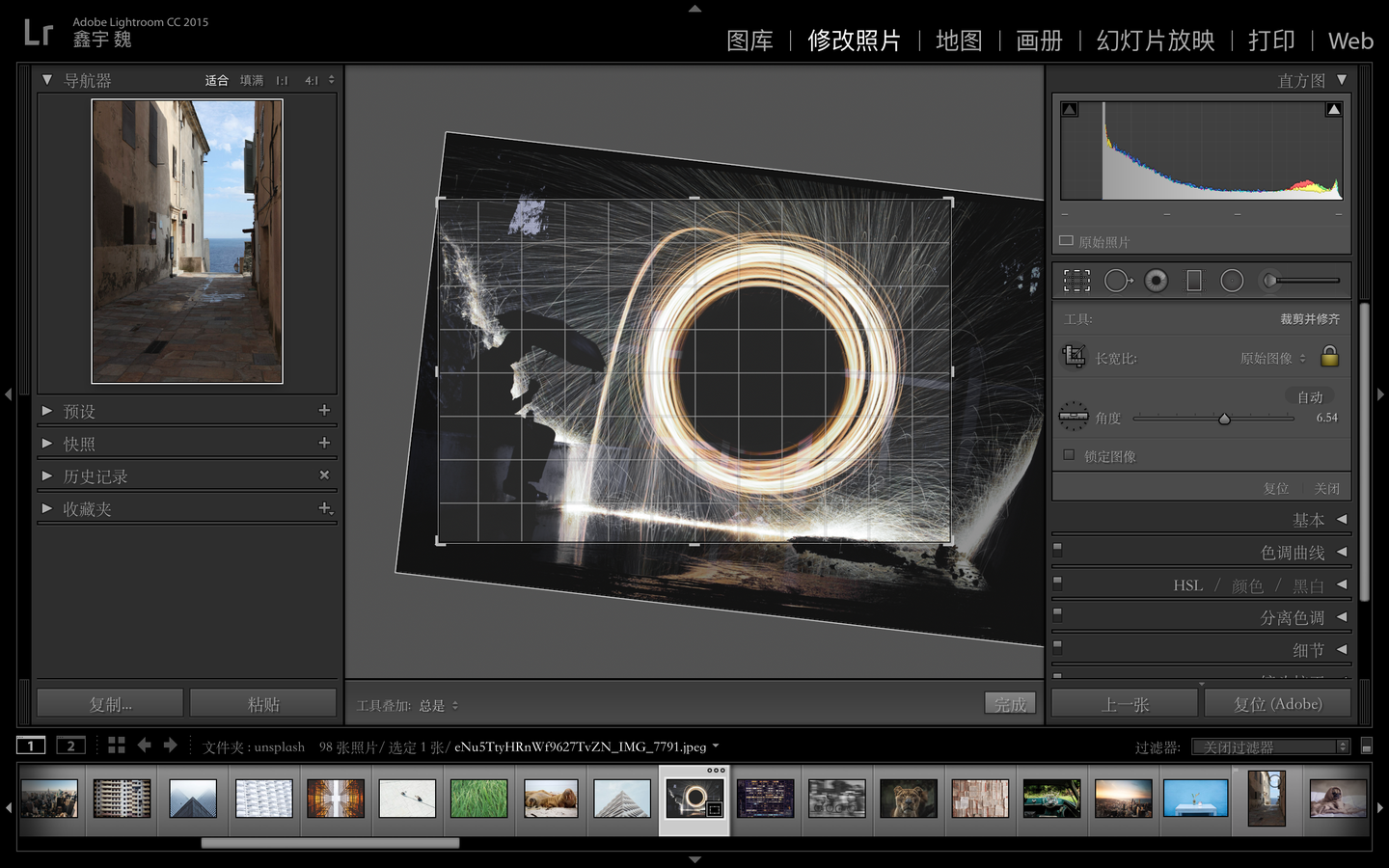Click the 复制... button
The width and height of the screenshot is (1389, 868).
click(x=110, y=704)
